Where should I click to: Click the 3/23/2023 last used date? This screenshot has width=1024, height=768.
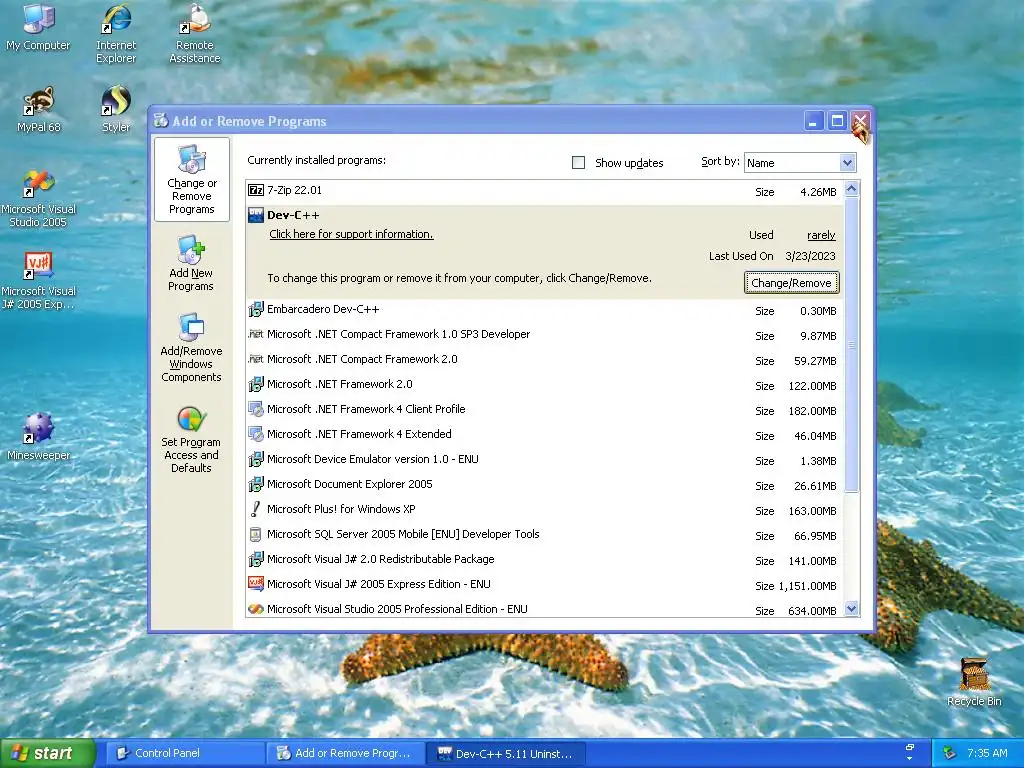pyautogui.click(x=810, y=256)
